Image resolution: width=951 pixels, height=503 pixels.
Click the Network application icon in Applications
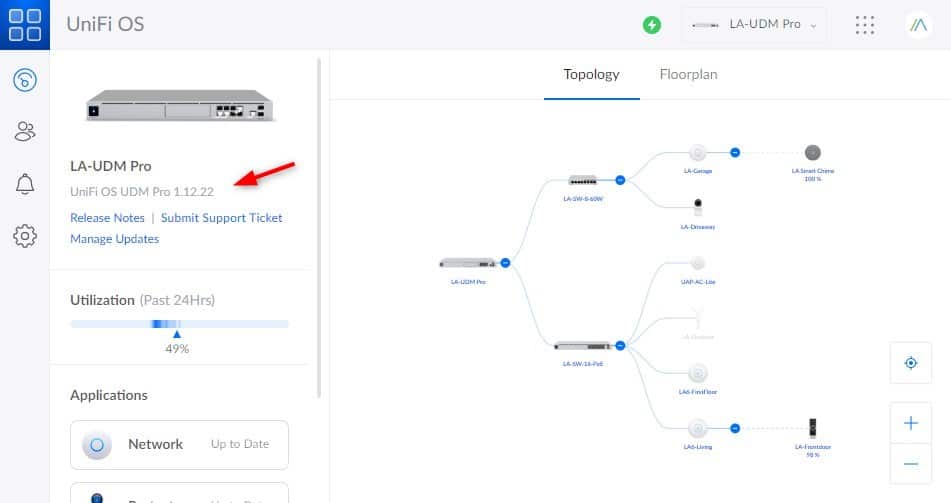point(96,445)
